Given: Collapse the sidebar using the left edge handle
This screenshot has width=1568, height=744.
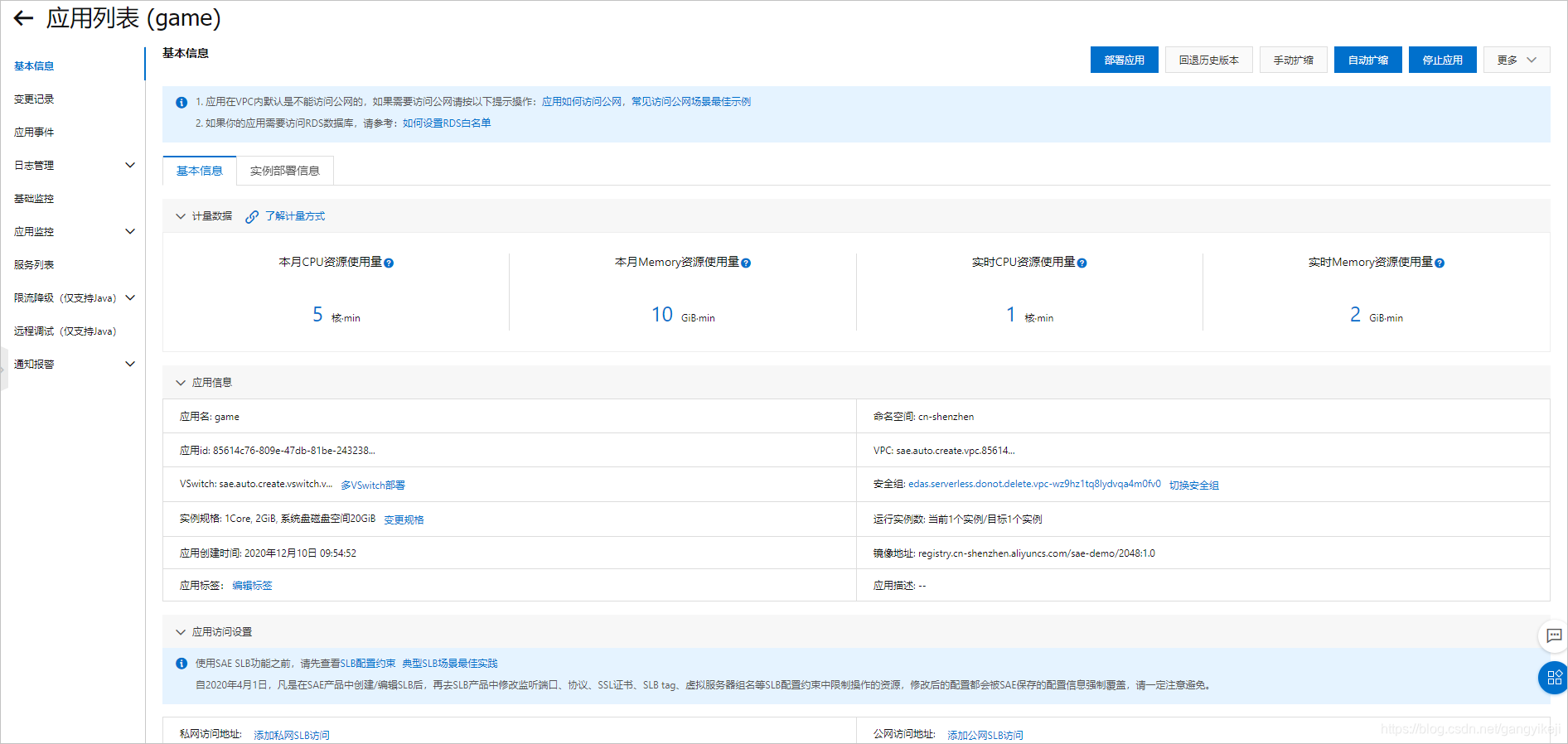Looking at the screenshot, I should (x=3, y=370).
